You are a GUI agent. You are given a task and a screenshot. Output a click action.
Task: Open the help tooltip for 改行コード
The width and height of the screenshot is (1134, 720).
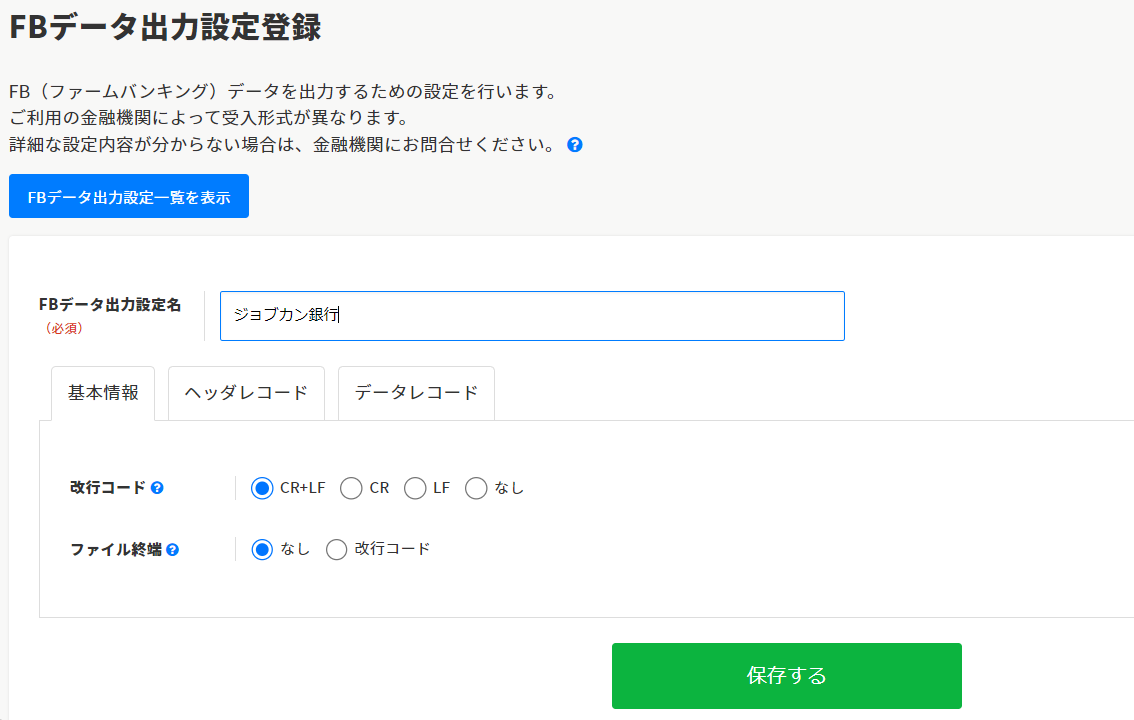(157, 488)
